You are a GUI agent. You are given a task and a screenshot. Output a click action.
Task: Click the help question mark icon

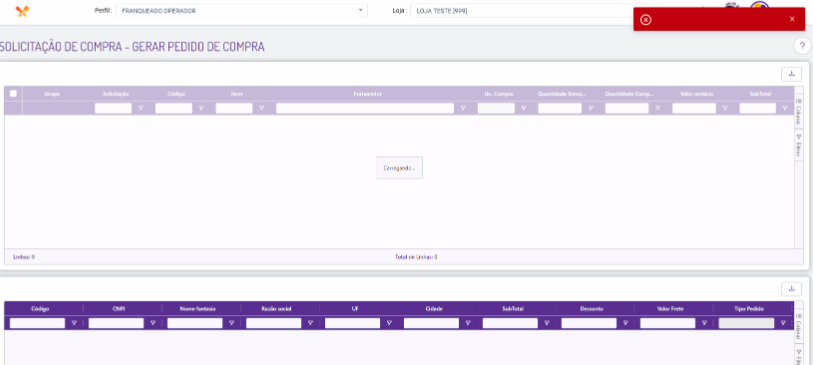[x=802, y=46]
